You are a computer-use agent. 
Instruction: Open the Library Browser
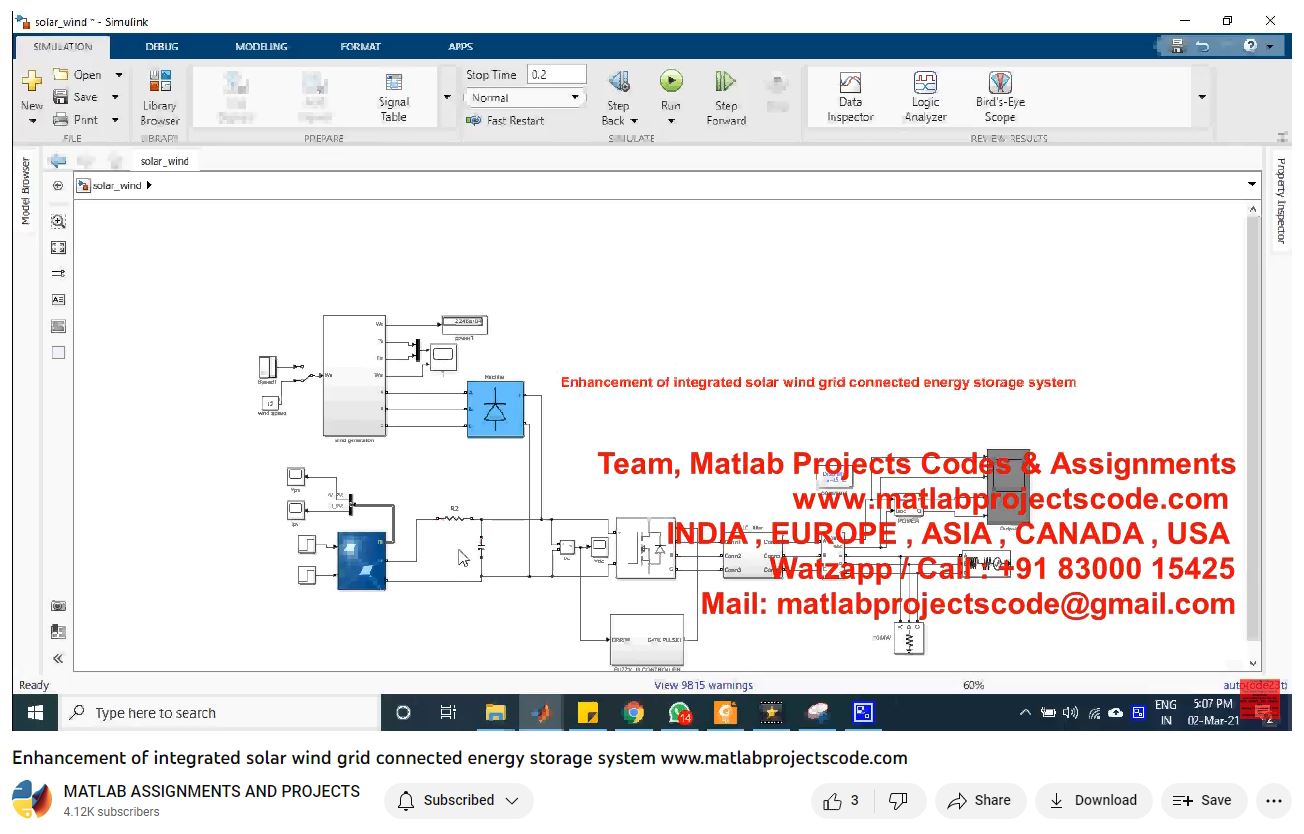(159, 97)
